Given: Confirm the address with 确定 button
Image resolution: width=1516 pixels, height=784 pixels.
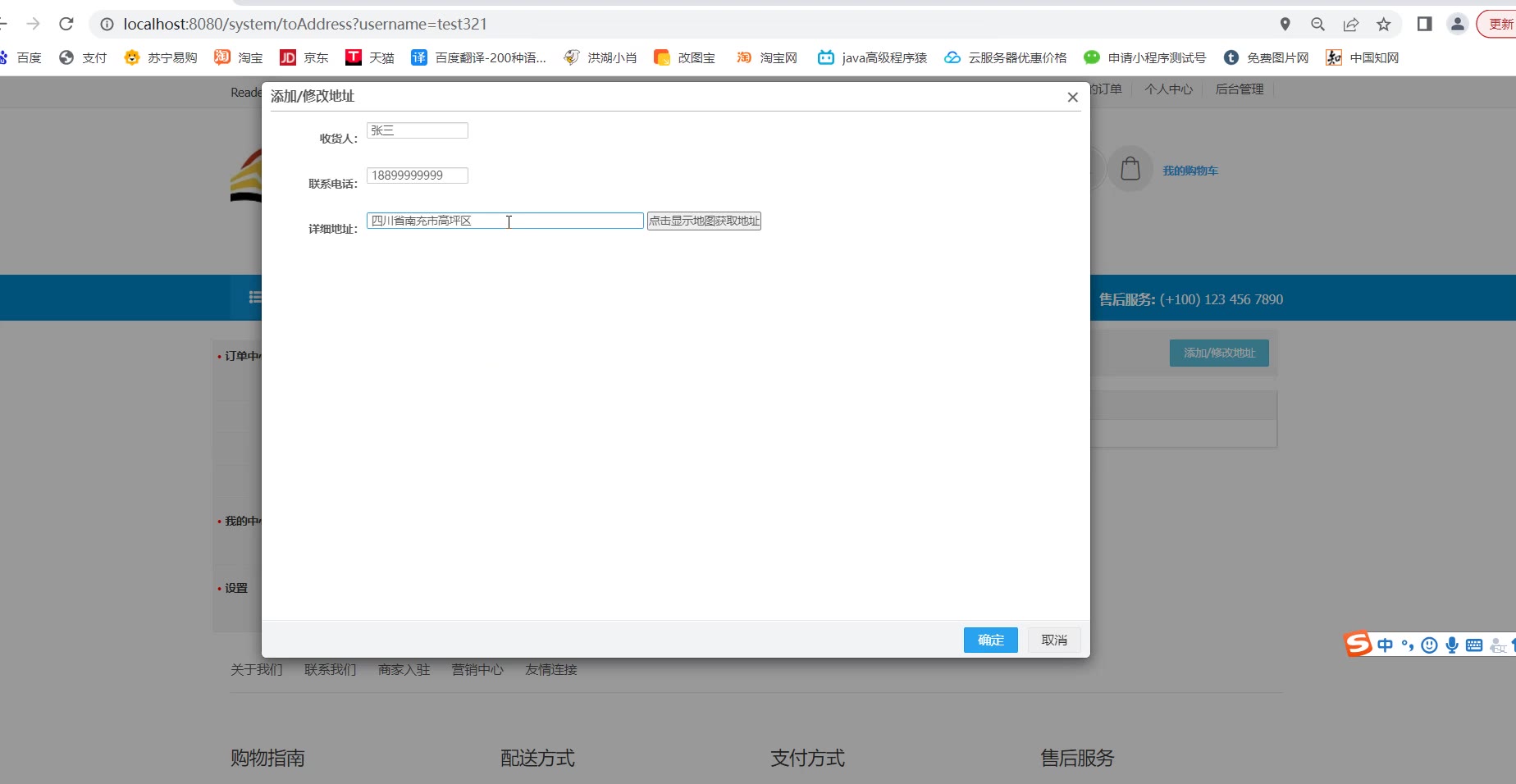Looking at the screenshot, I should pyautogui.click(x=990, y=640).
